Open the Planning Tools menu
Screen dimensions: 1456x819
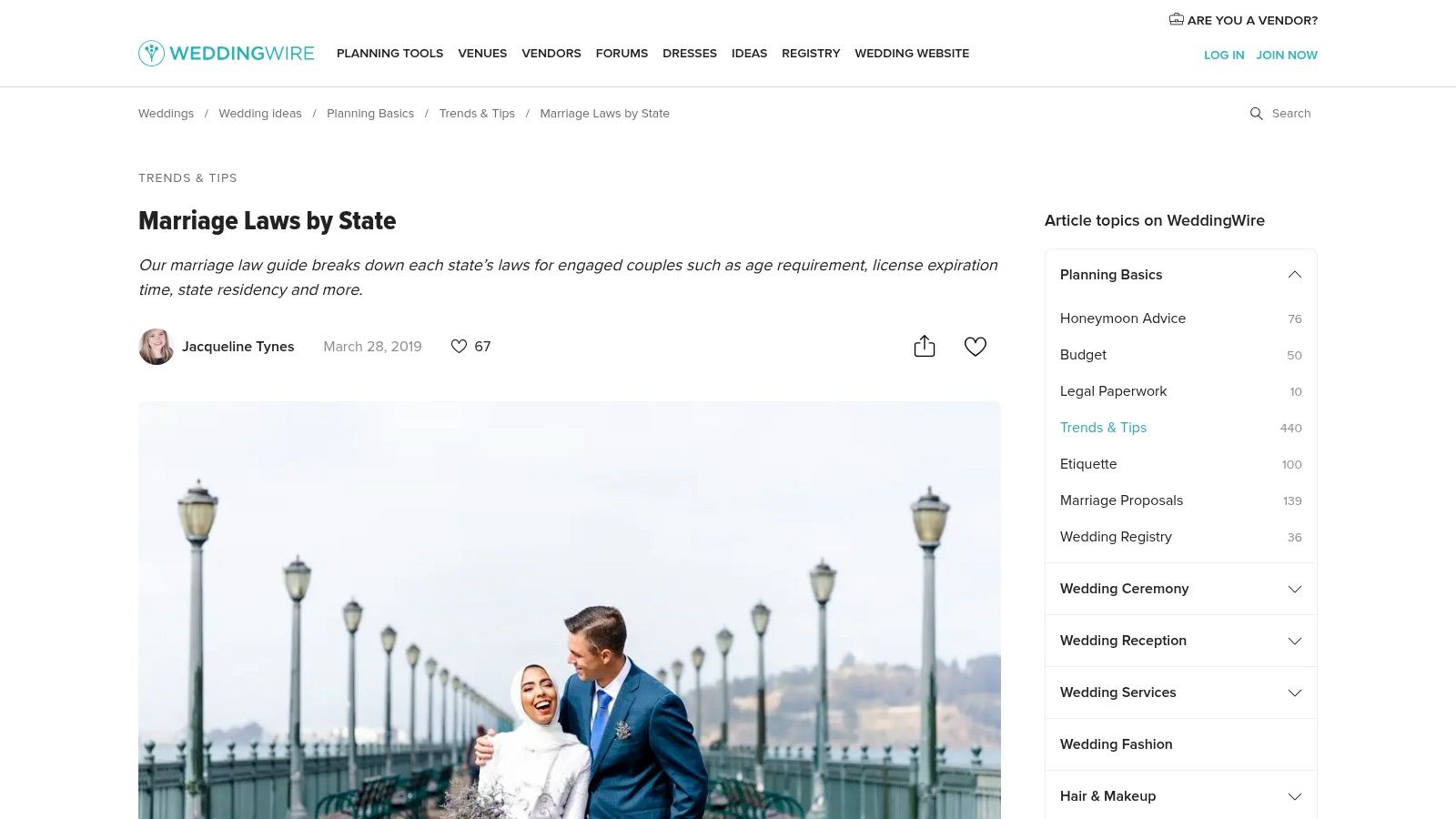click(389, 54)
